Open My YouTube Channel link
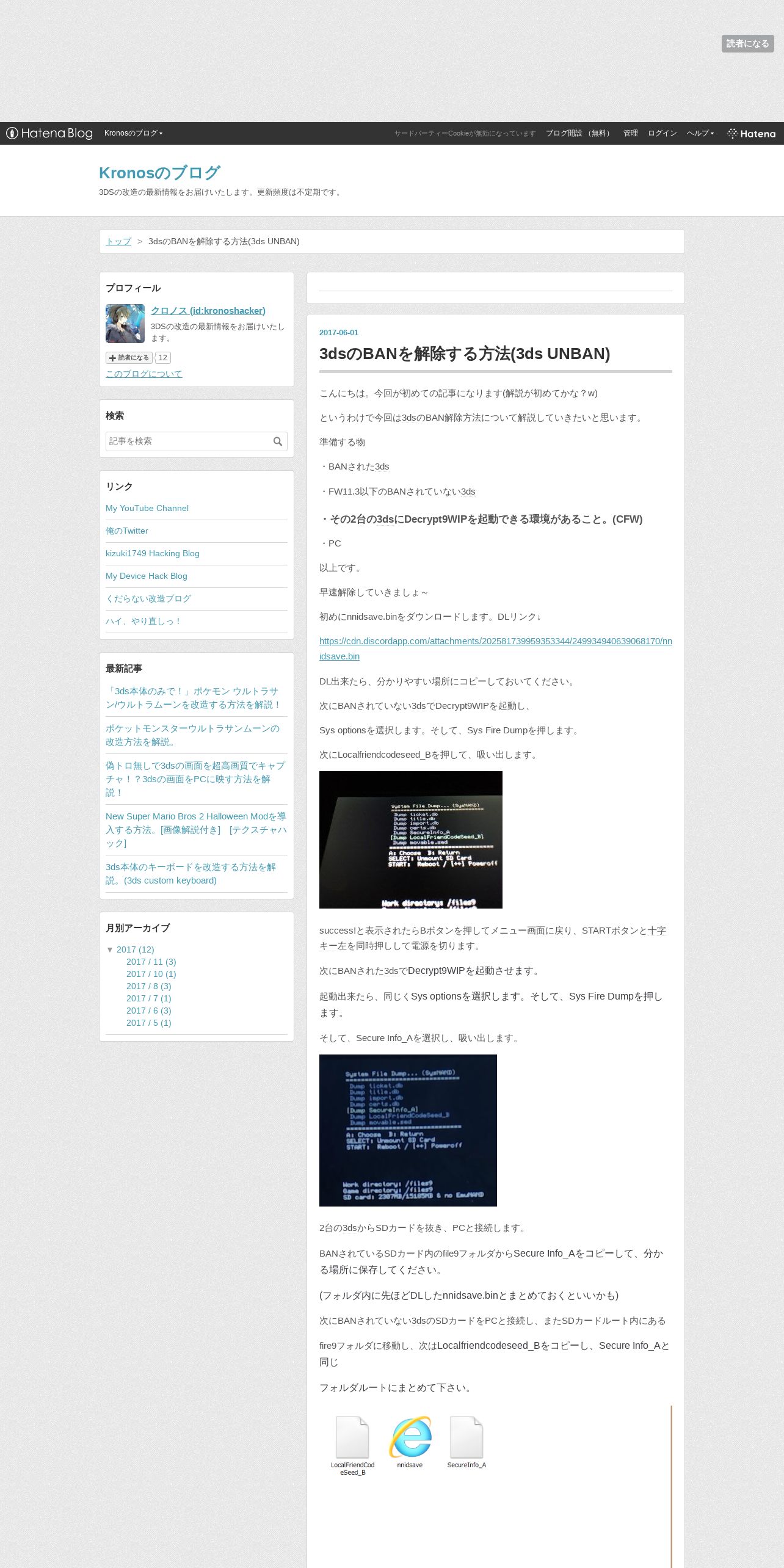784x1568 pixels. 147,508
